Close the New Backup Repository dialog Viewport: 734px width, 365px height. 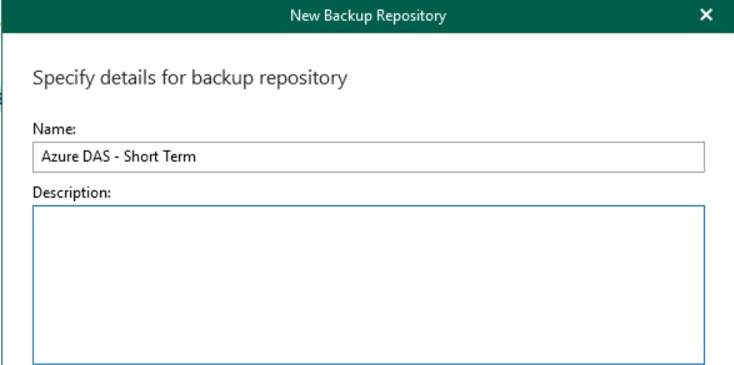(706, 15)
